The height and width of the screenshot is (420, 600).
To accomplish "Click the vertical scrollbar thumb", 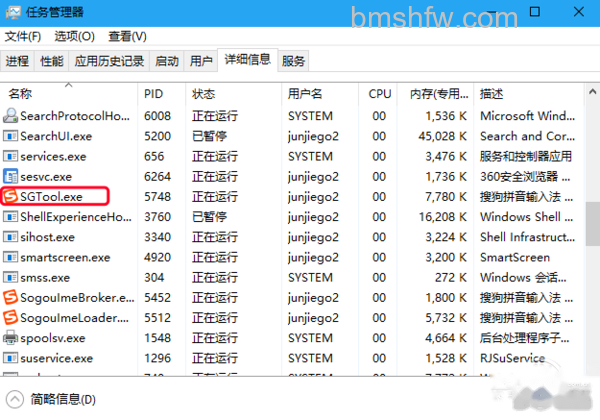I will click(x=593, y=224).
